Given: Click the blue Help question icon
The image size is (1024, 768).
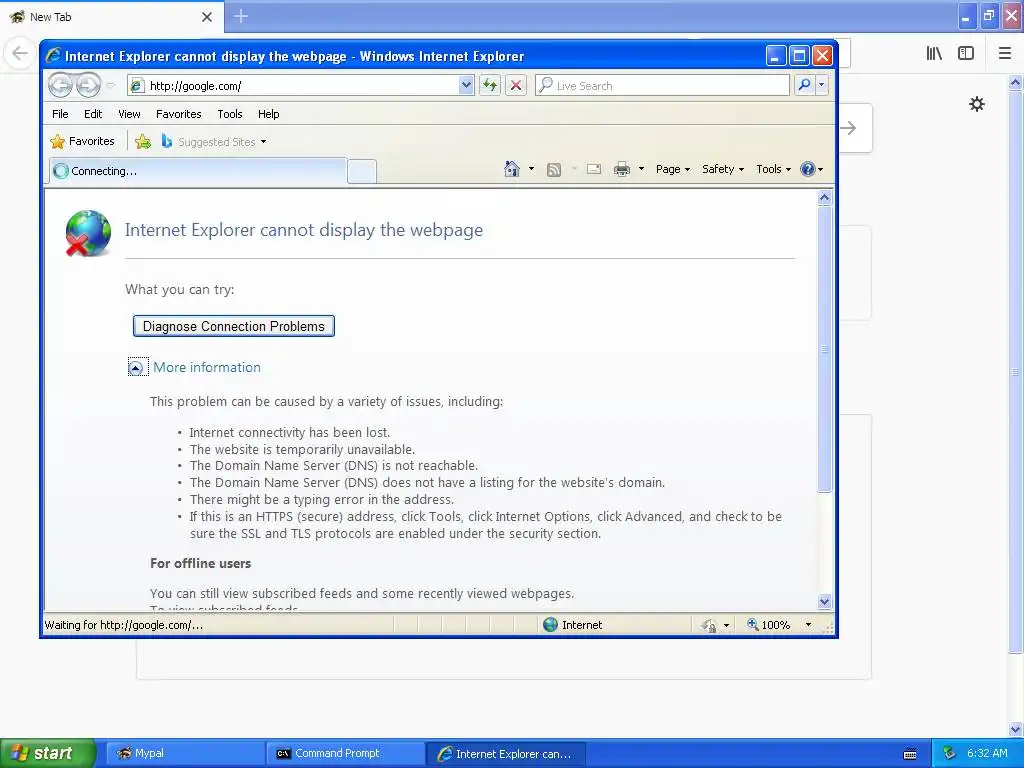Looking at the screenshot, I should pos(808,169).
